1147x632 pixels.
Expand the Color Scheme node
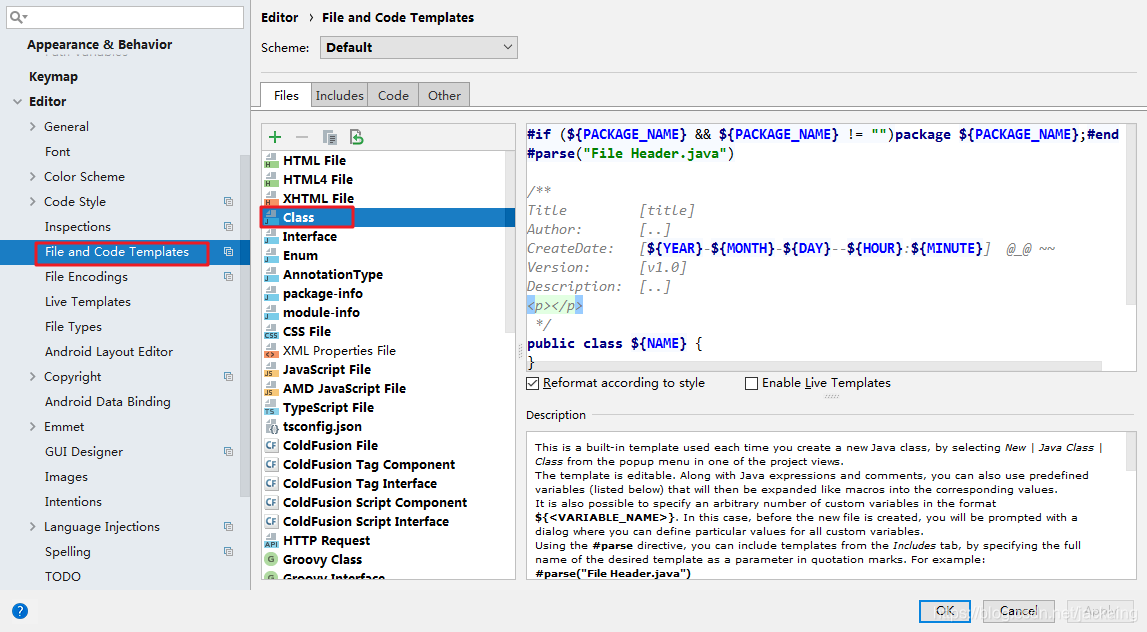[x=32, y=176]
